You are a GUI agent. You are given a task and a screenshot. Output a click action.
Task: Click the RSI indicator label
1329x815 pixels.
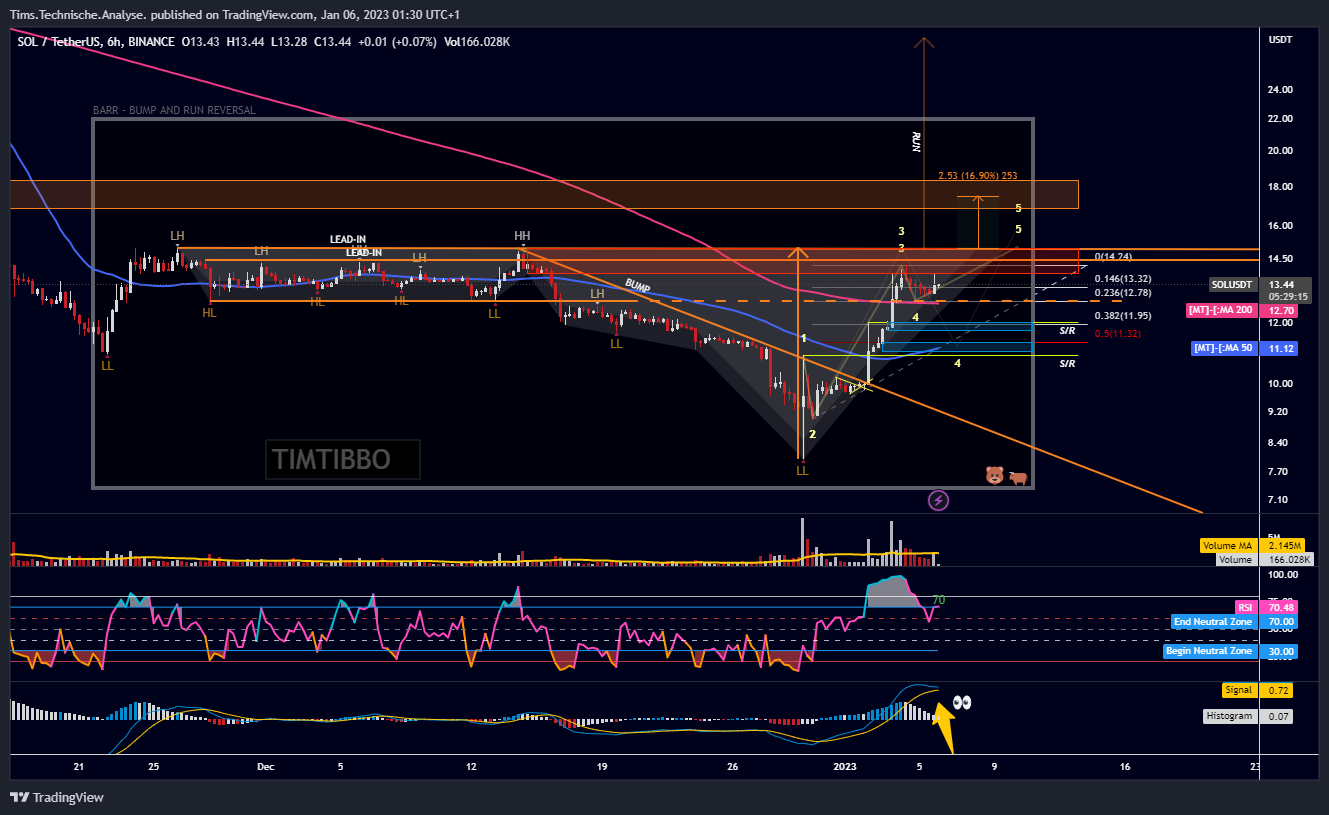click(1244, 607)
